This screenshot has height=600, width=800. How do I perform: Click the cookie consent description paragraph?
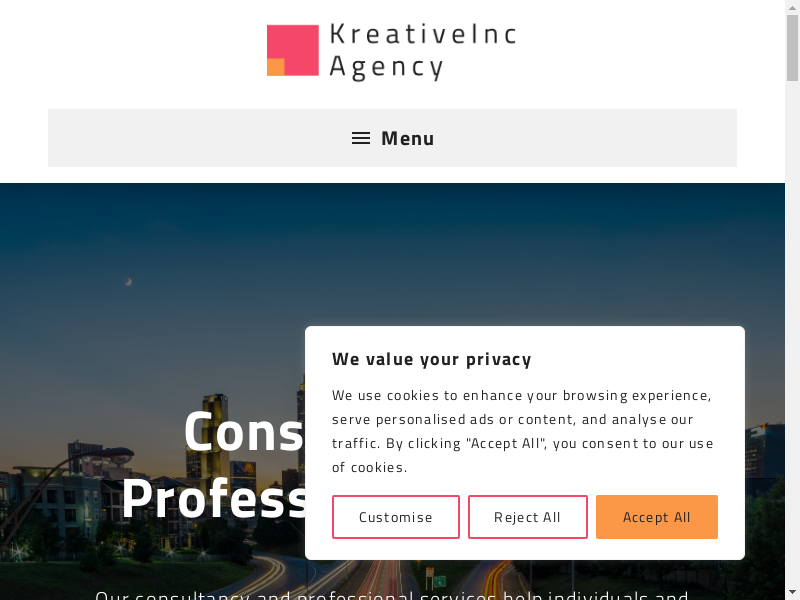pos(523,431)
